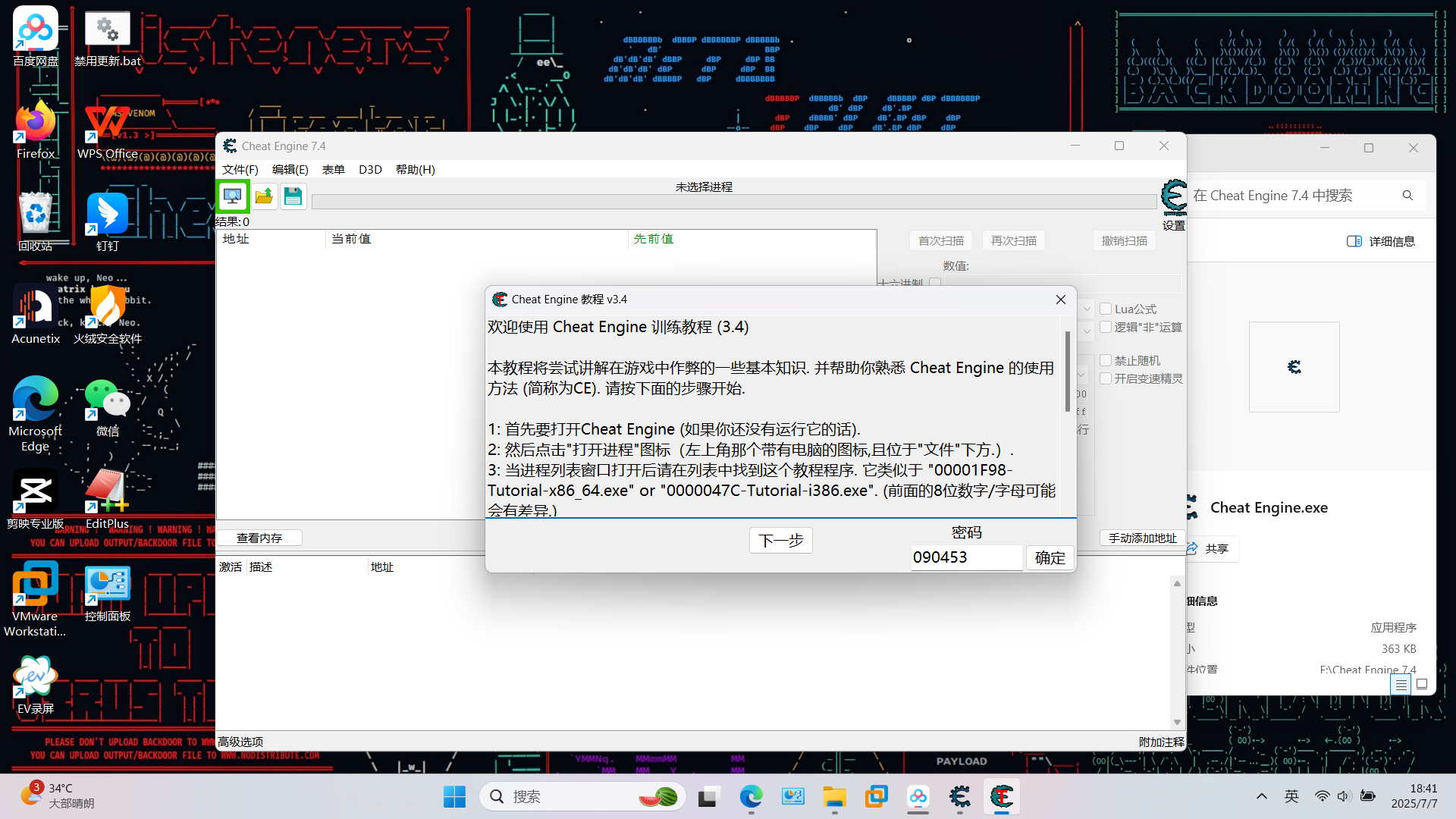Screen dimensions: 1456x819
Task: Click the Windows taskbar 搜索 box
Action: 582,796
